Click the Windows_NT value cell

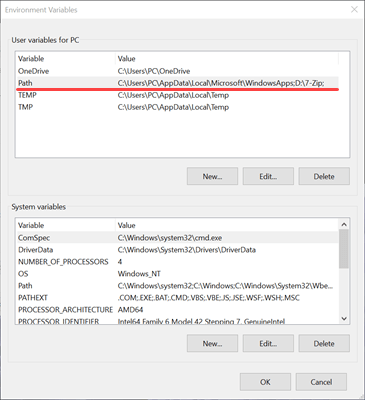[x=139, y=274]
